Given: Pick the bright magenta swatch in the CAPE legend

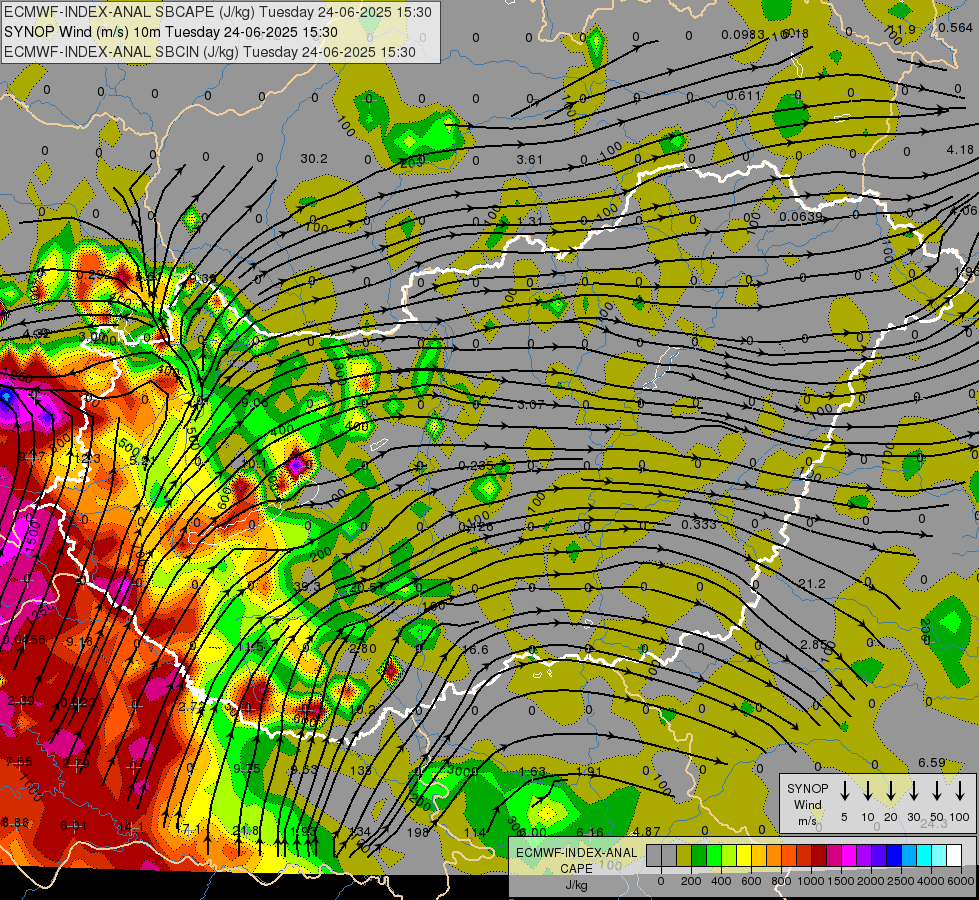Looking at the screenshot, I should point(850,856).
